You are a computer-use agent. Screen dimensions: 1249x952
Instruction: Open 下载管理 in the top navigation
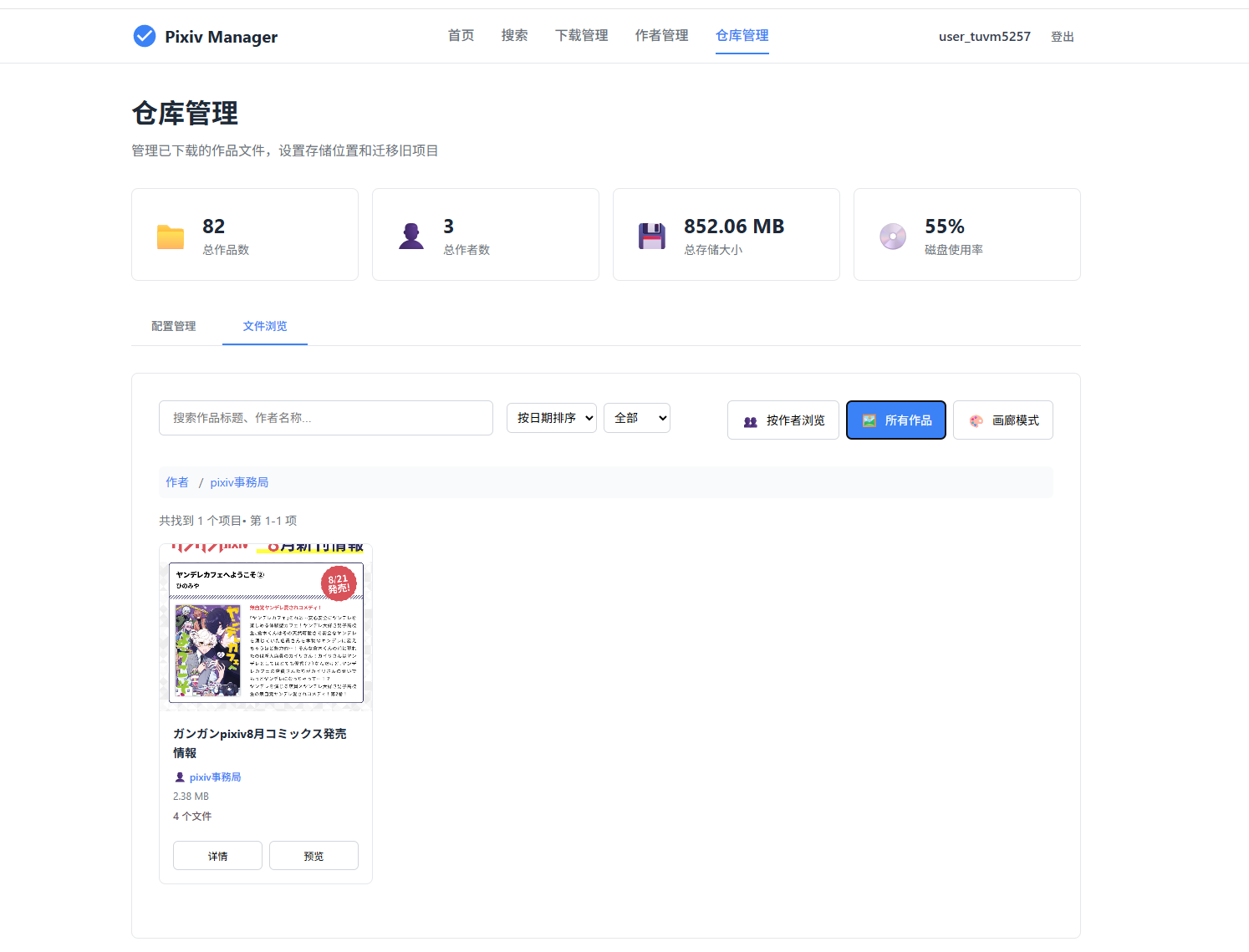581,35
